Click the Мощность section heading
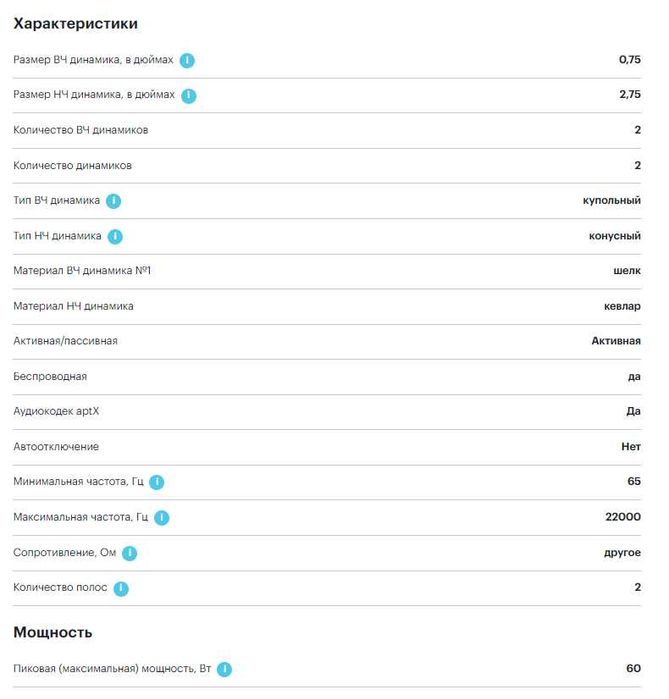The height and width of the screenshot is (699, 669). point(53,632)
